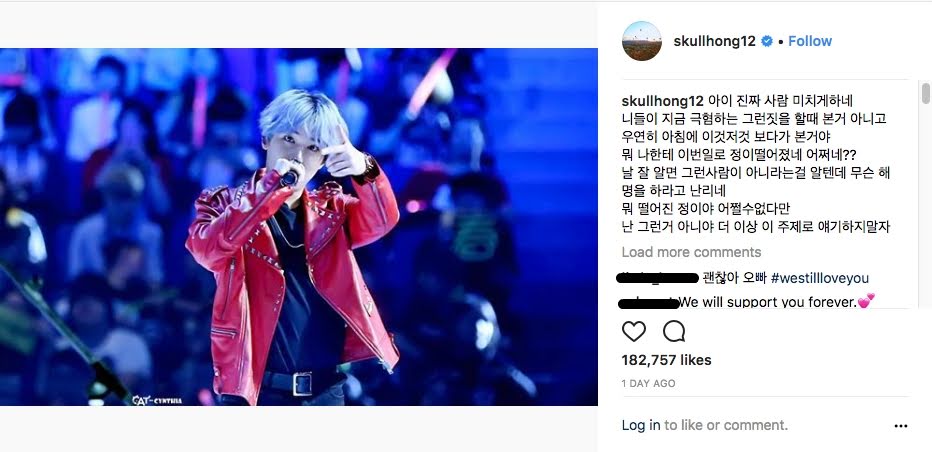The width and height of the screenshot is (932, 452).
Task: Click the 1 DAY AGO timestamp
Action: coord(648,384)
